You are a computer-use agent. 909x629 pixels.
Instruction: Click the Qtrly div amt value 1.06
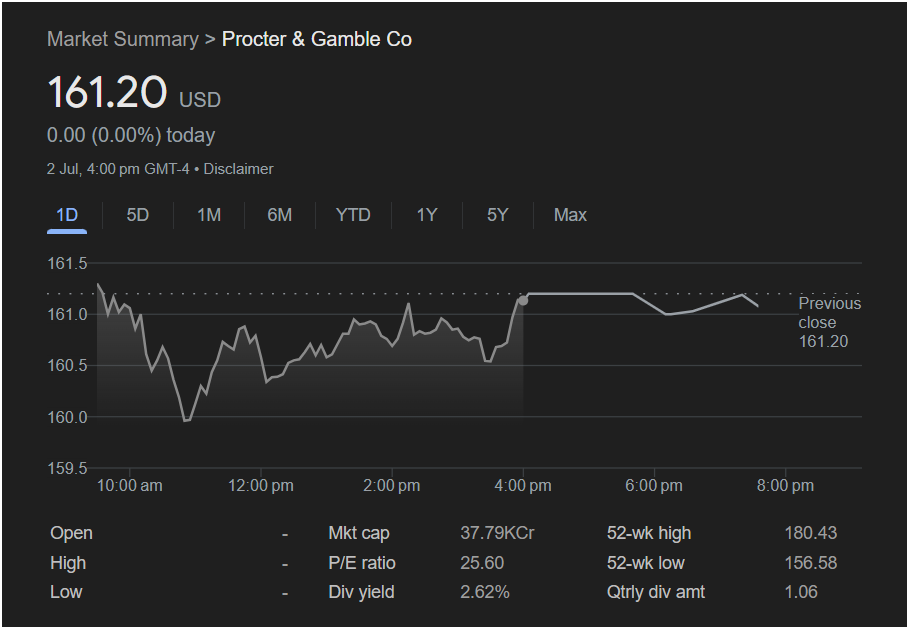point(801,592)
